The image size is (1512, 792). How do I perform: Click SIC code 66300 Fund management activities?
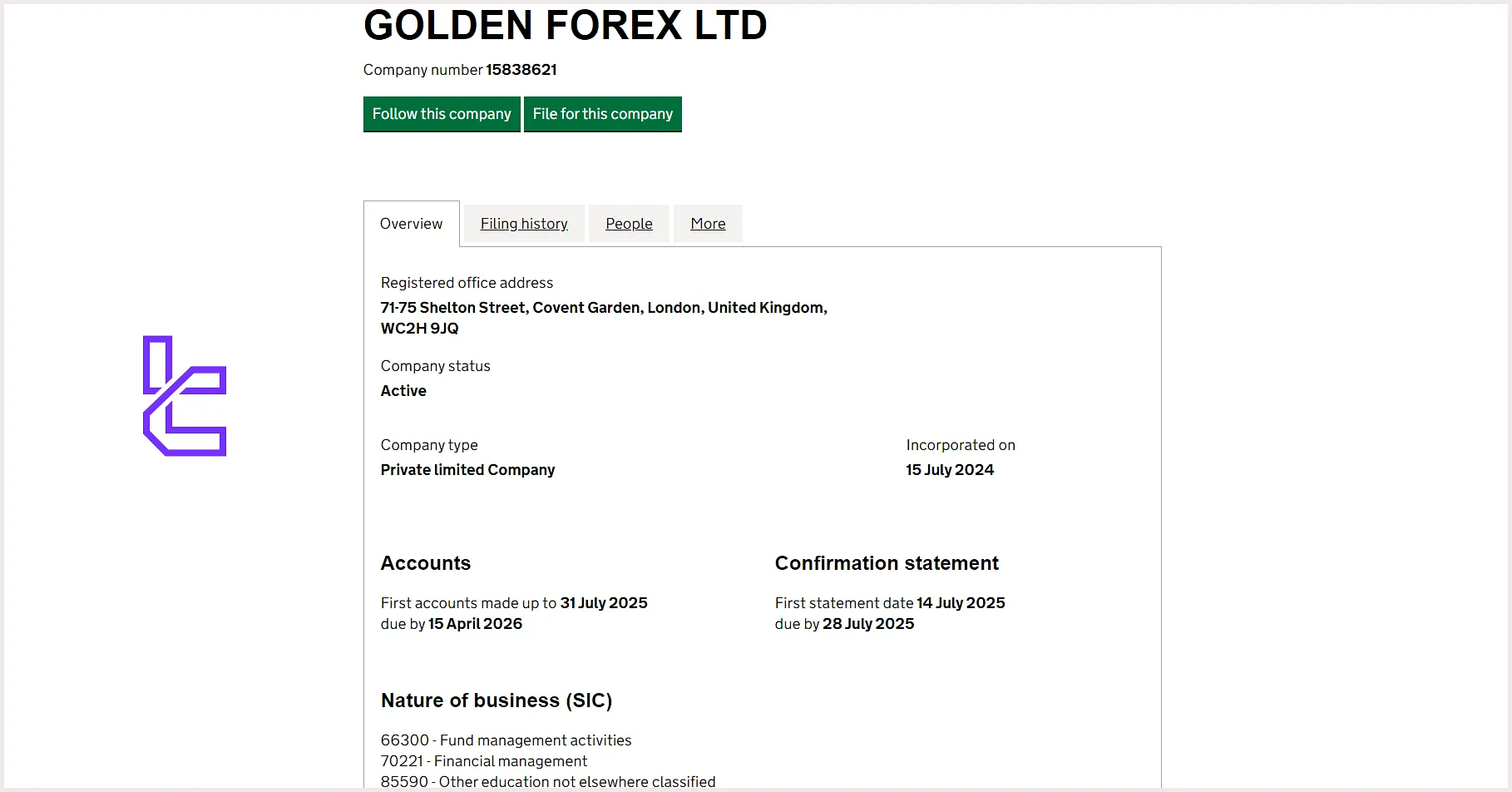506,740
